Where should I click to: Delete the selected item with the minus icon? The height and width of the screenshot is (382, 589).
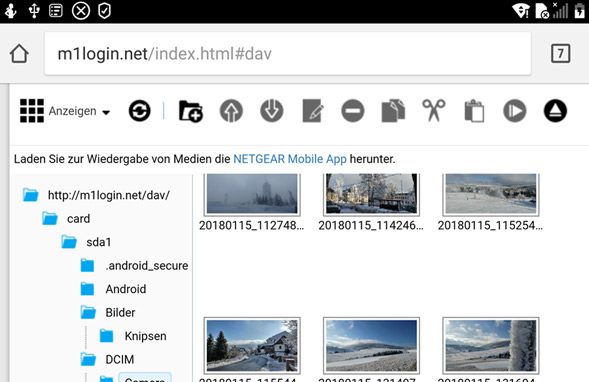point(353,111)
